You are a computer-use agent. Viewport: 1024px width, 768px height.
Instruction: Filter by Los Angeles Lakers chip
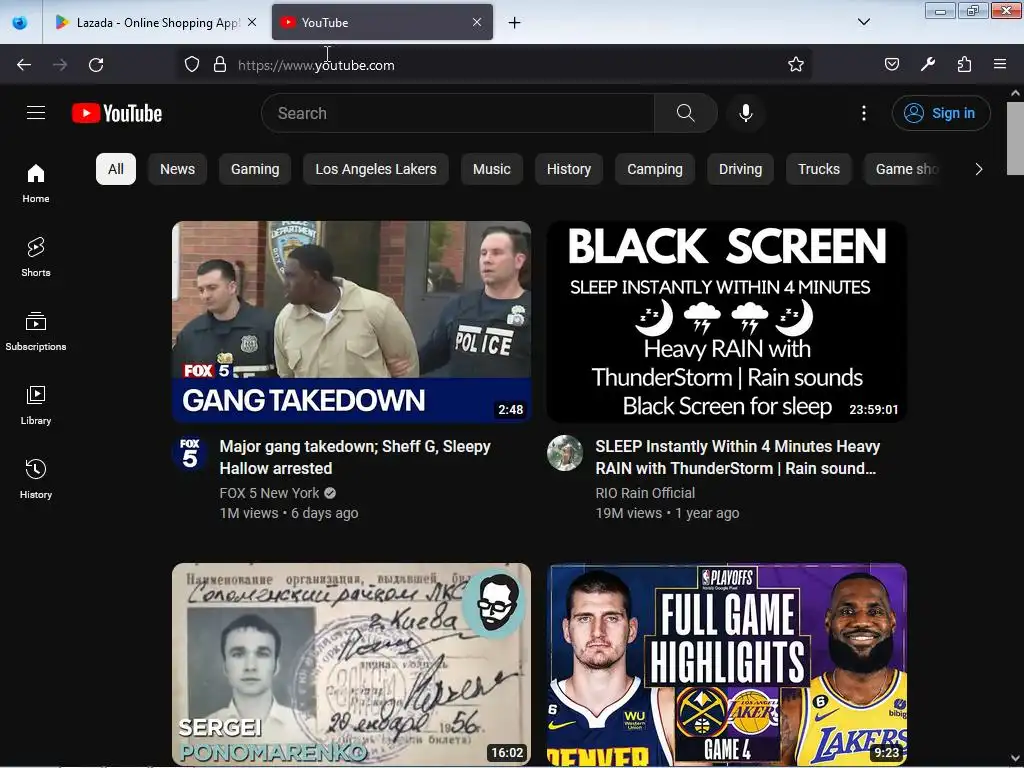click(376, 169)
